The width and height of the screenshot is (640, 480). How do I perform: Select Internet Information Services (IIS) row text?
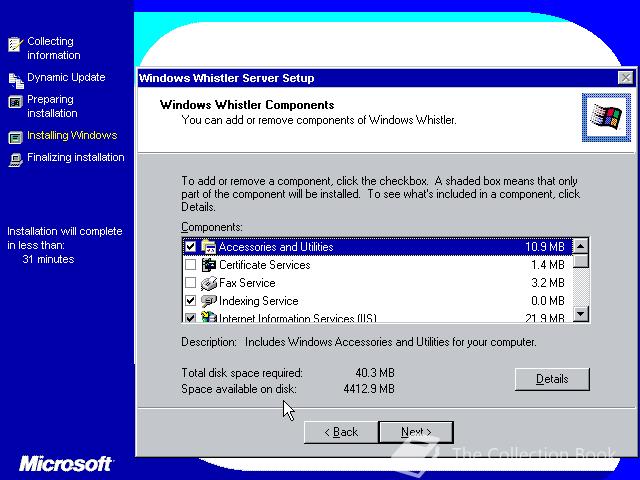click(x=298, y=318)
